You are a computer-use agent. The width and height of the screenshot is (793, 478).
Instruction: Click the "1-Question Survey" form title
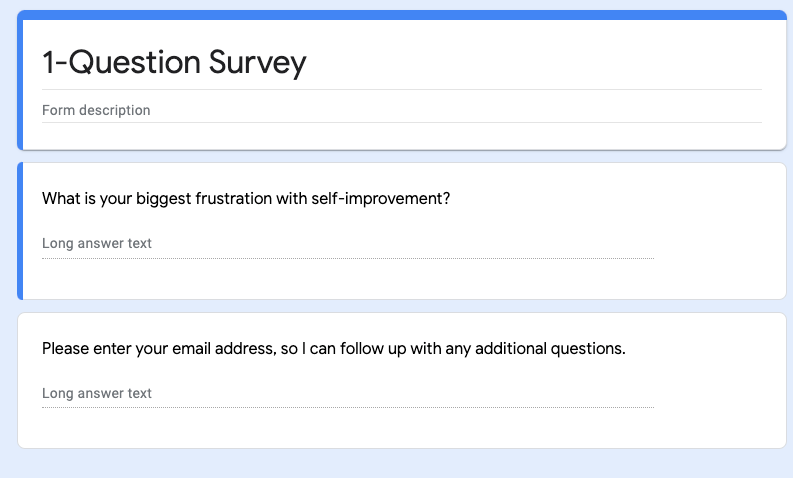point(174,62)
